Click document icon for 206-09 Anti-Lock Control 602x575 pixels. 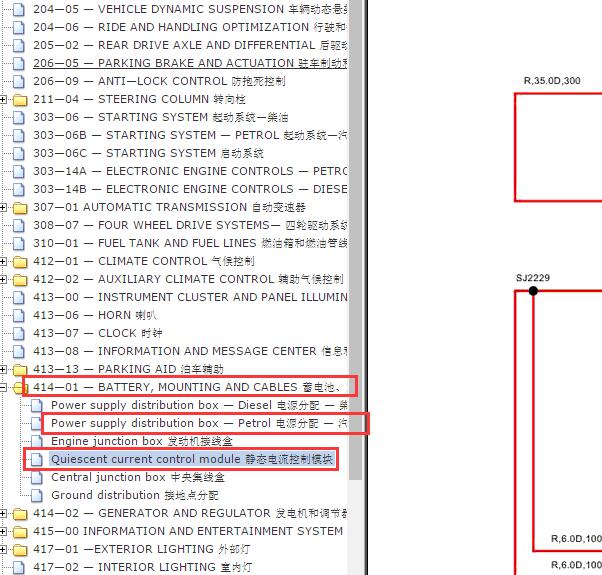click(19, 82)
